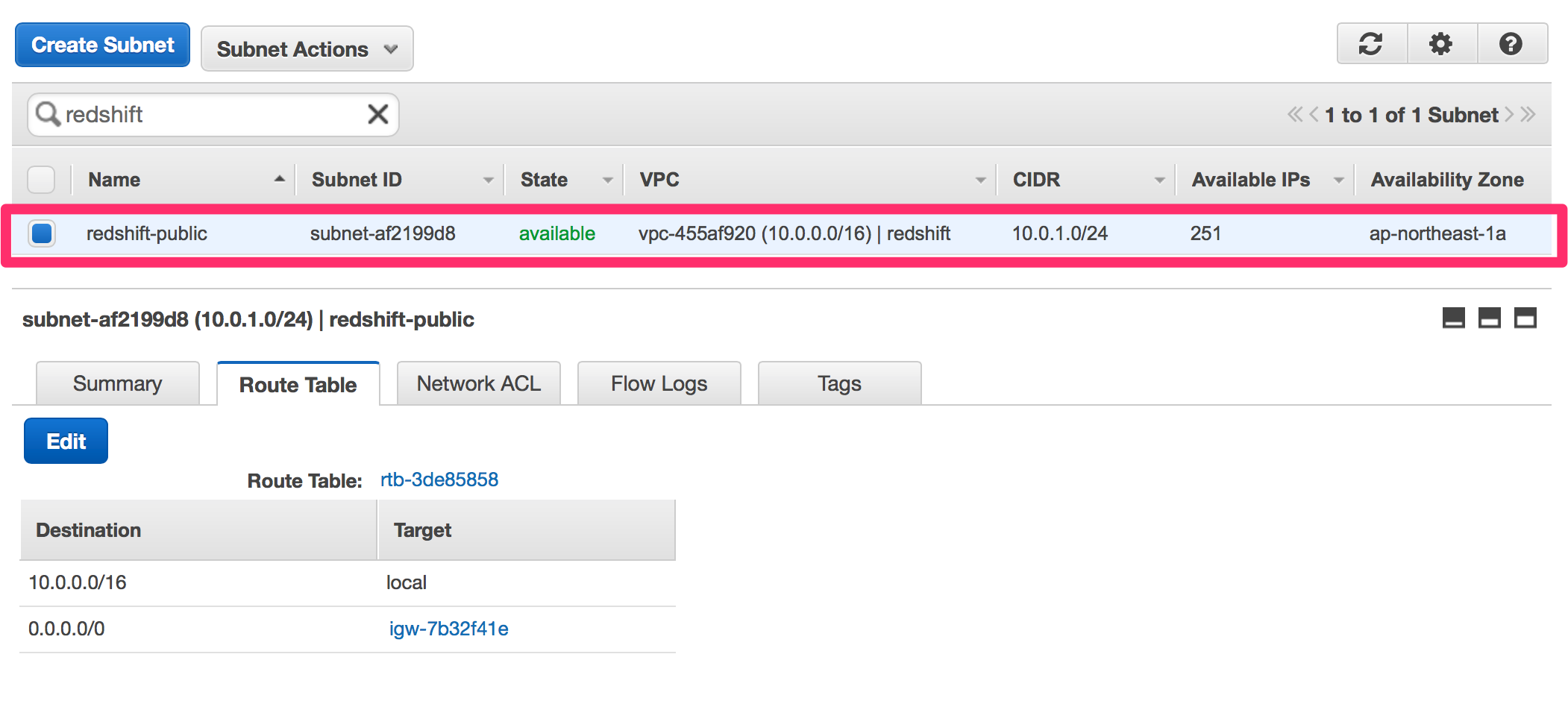This screenshot has width=1568, height=701.
Task: Open the settings gear icon
Action: coord(1441,44)
